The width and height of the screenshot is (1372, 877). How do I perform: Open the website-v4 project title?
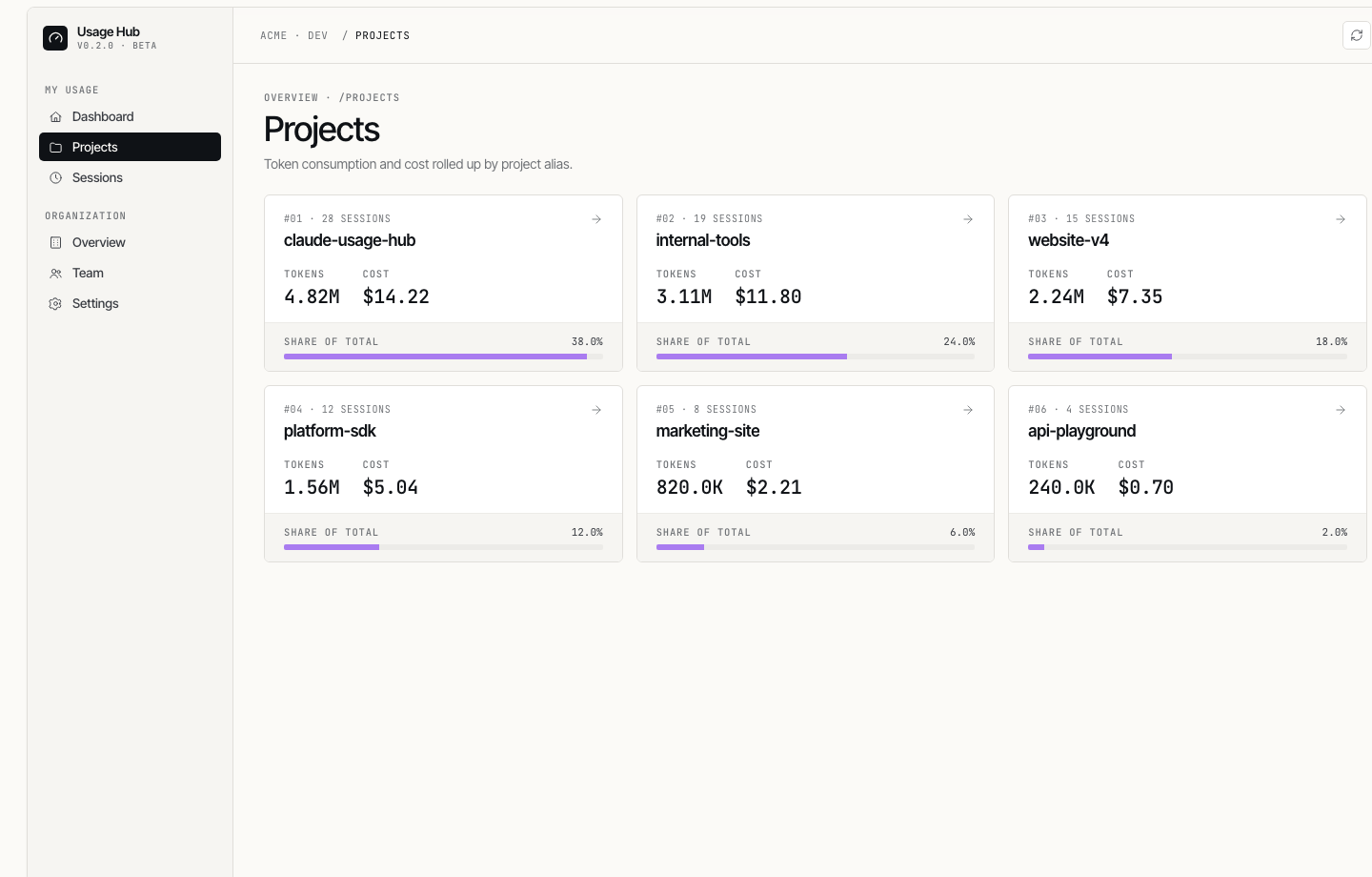[x=1068, y=240]
